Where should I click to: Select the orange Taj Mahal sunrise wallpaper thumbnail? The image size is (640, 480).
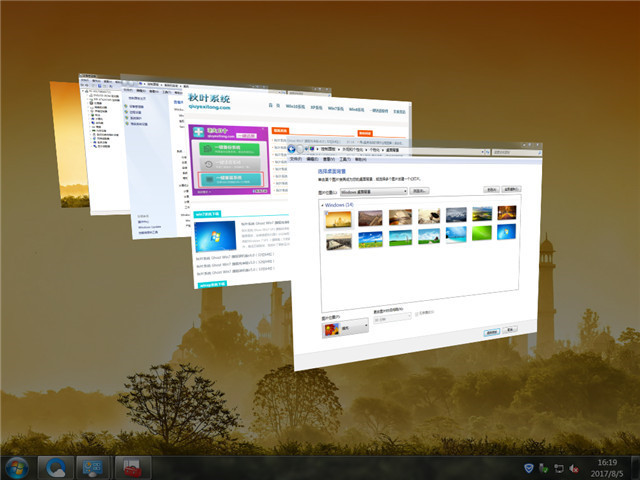click(x=338, y=220)
